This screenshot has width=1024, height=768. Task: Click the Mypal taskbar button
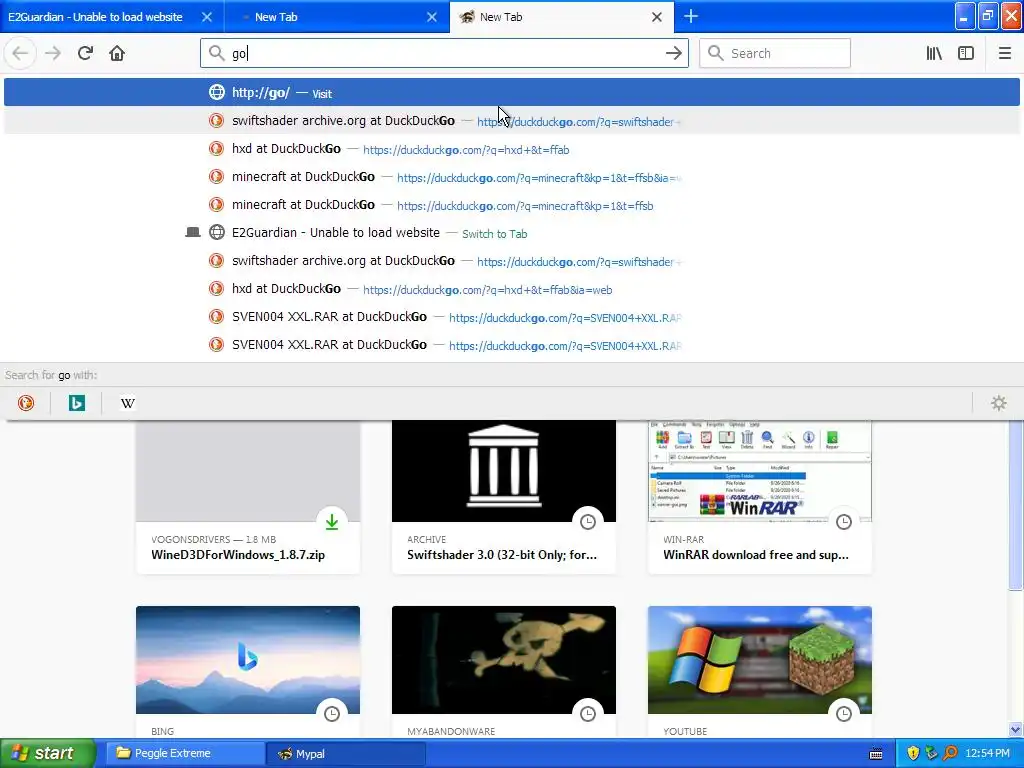pos(346,754)
